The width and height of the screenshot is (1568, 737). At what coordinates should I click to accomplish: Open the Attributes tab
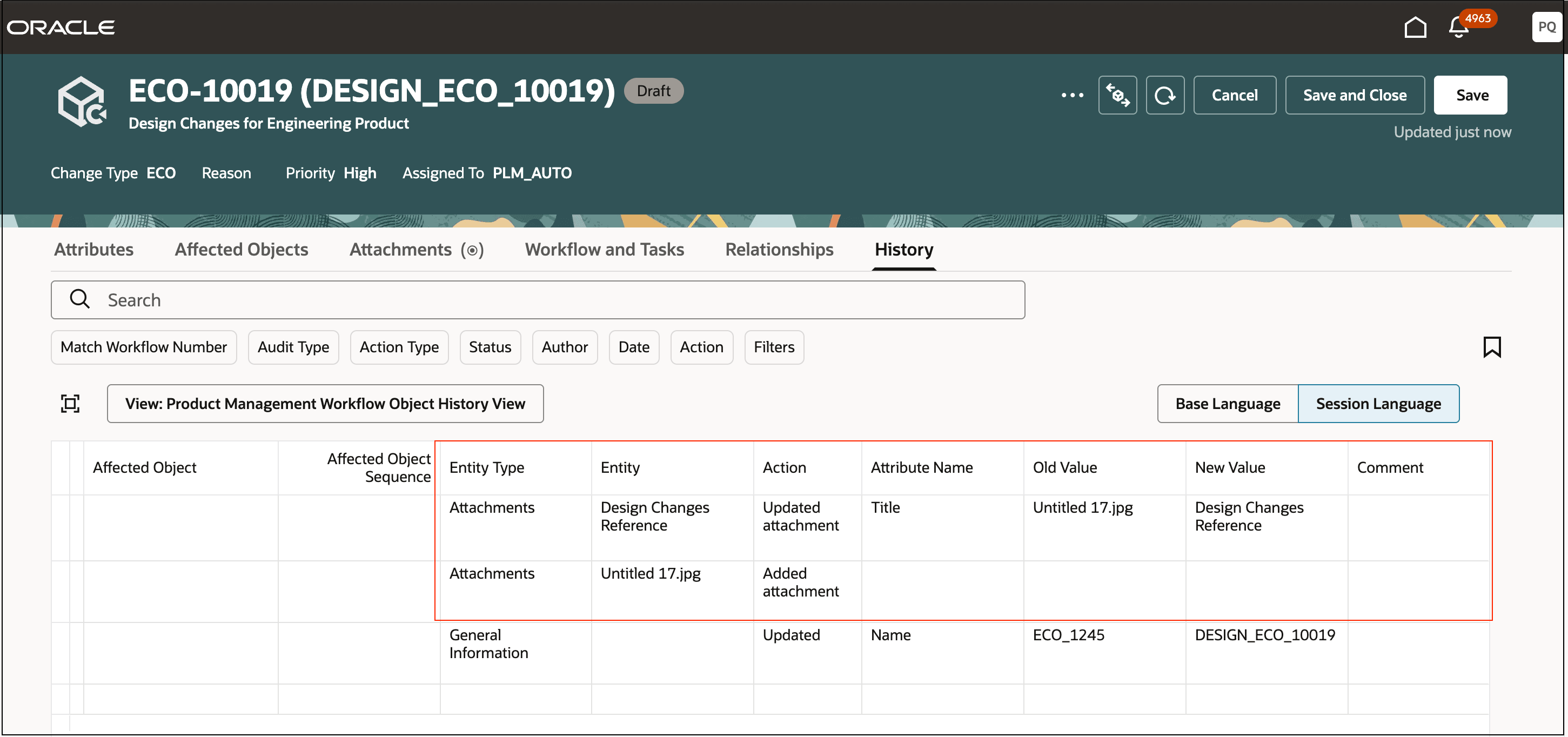coord(93,250)
